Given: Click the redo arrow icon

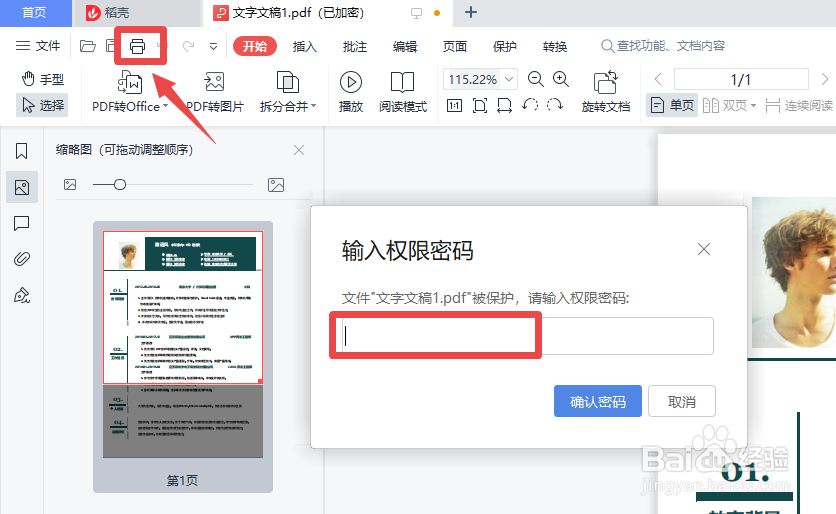Looking at the screenshot, I should coord(188,46).
